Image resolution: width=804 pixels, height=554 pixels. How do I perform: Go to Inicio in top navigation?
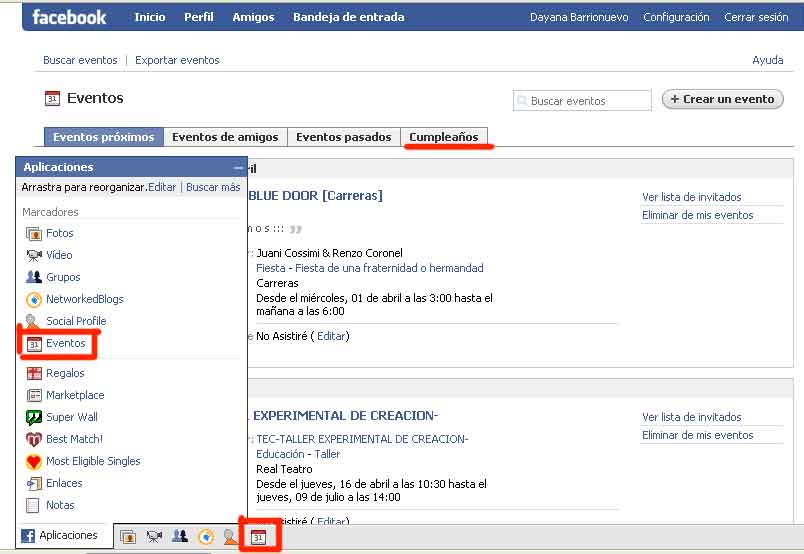[150, 17]
